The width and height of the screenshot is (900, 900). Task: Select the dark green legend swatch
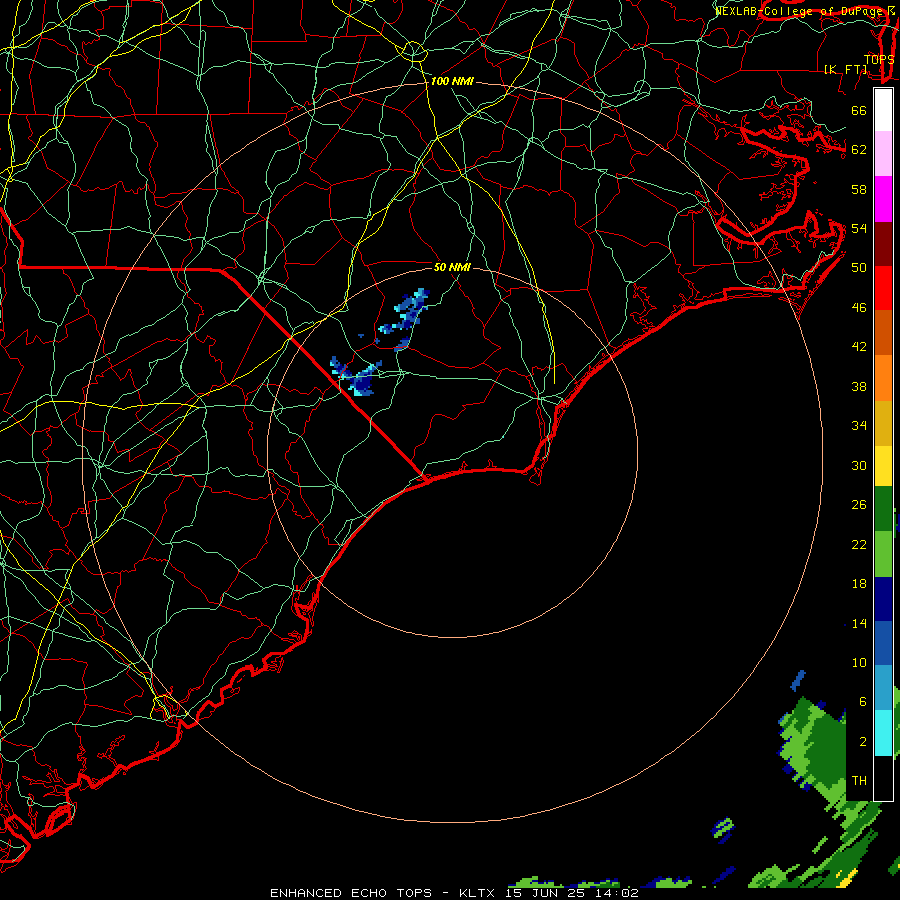click(x=883, y=509)
